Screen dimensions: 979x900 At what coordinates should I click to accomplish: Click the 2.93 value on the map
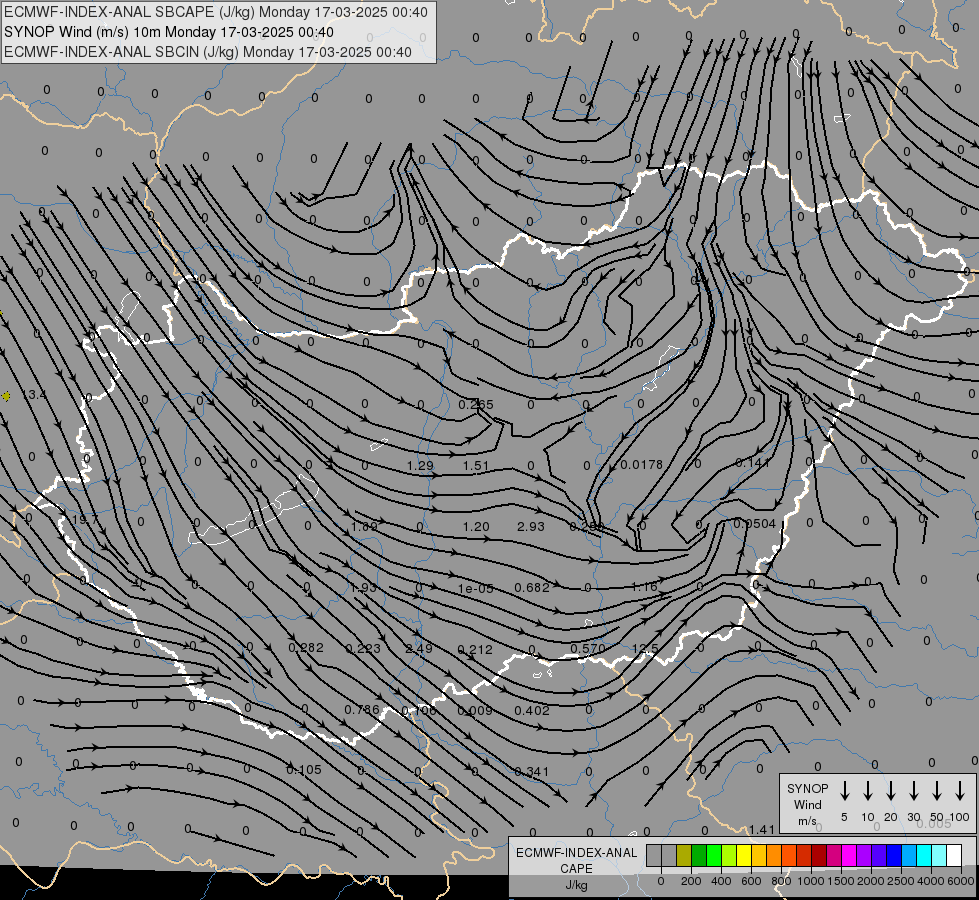531,527
